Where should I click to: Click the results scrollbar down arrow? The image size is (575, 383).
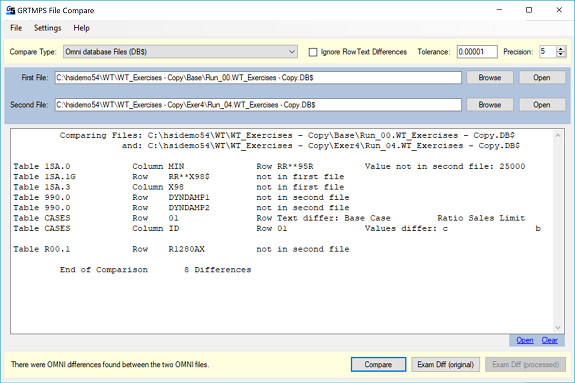[558, 328]
